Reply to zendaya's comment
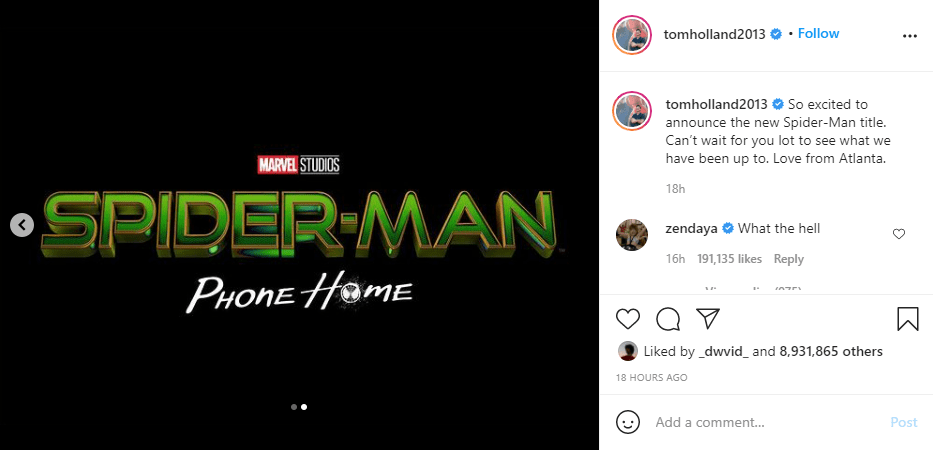The image size is (933, 450). (x=788, y=259)
